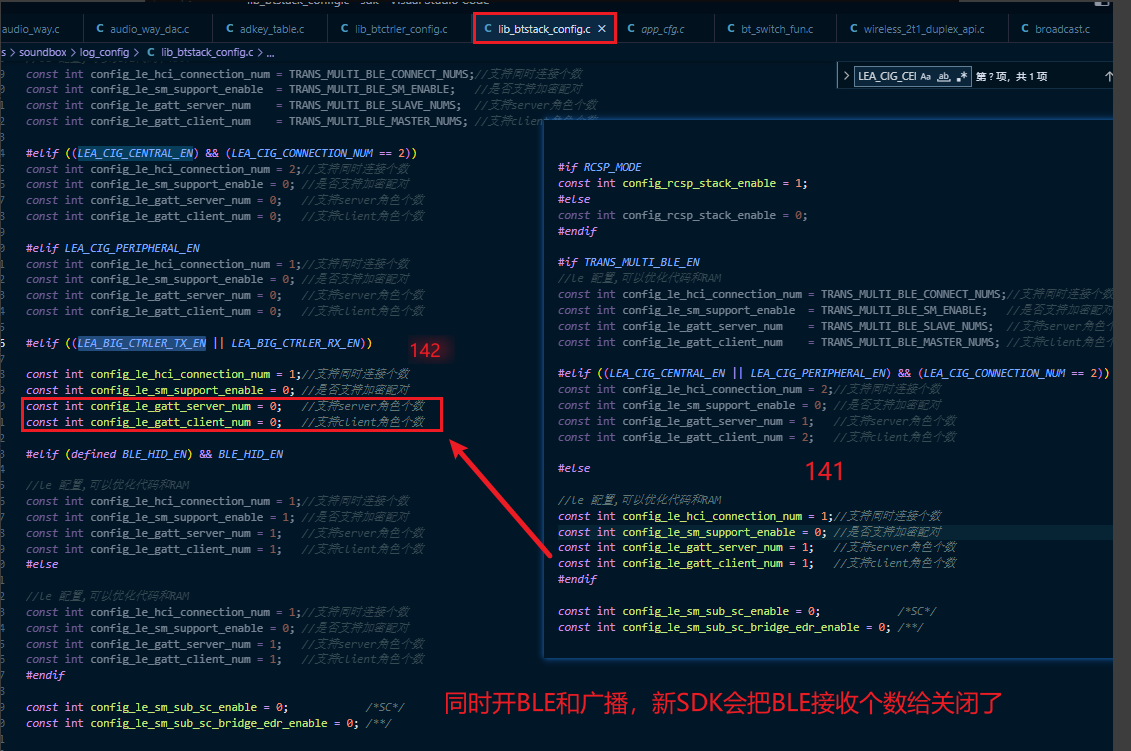This screenshot has width=1131, height=751.
Task: Toggle Match Case in the find box
Action: (925, 76)
